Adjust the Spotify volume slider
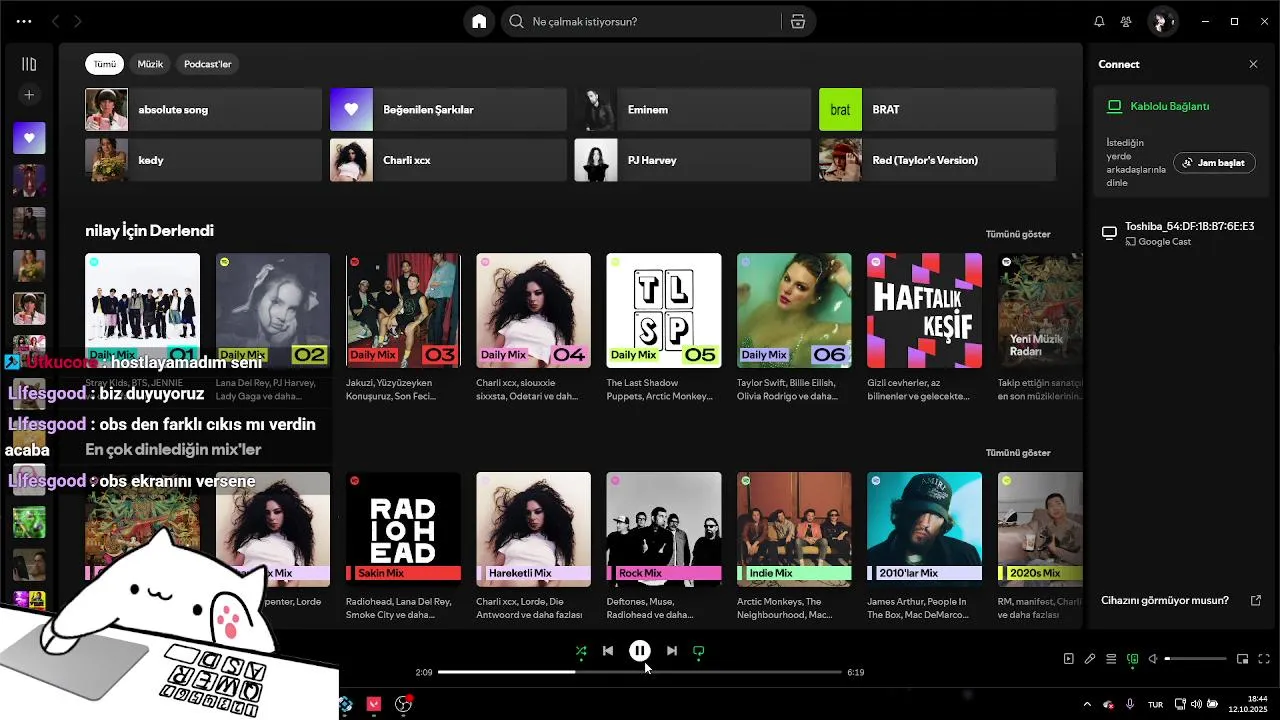Viewport: 1280px width, 720px height. [x=1195, y=659]
